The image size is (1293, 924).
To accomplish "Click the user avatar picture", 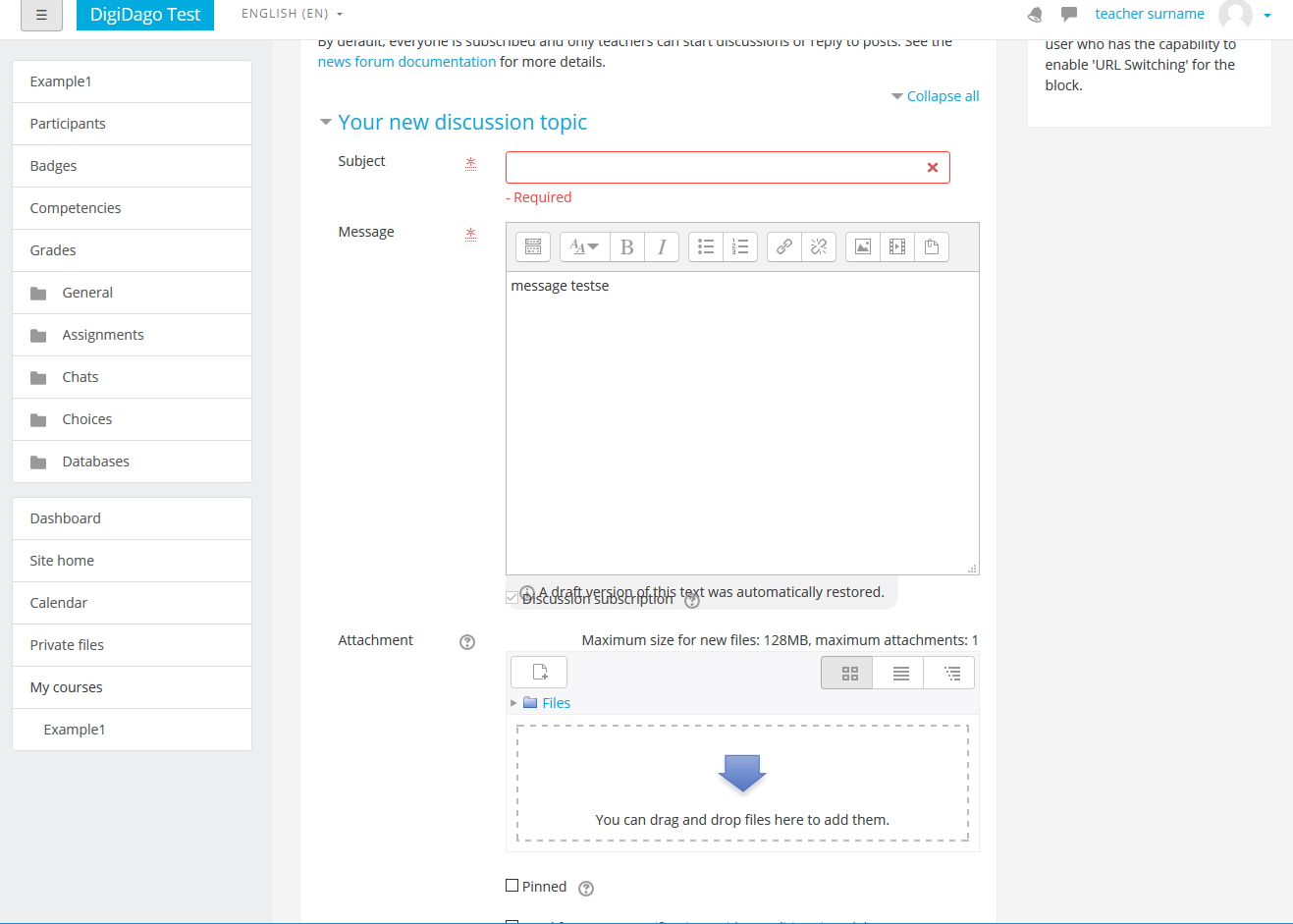I will click(1235, 14).
